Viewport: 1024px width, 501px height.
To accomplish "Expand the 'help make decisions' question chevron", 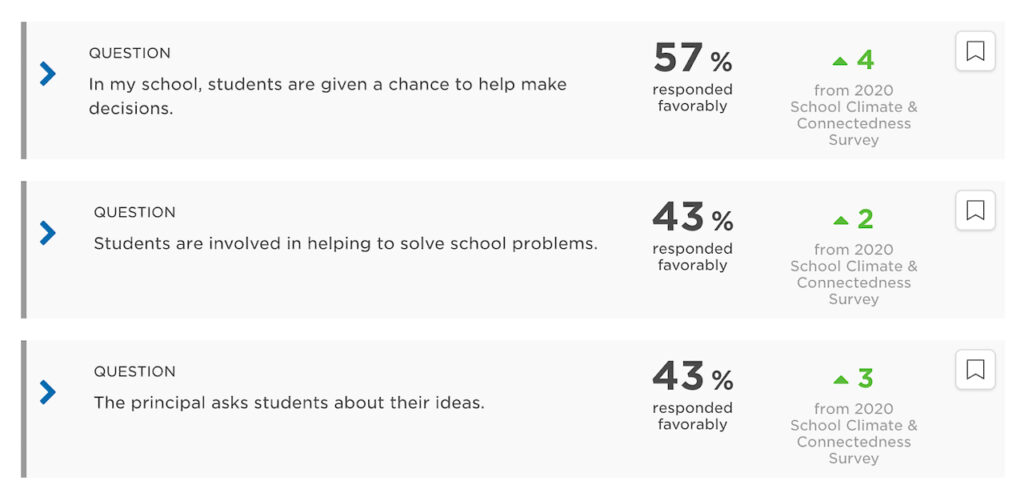I will [48, 74].
